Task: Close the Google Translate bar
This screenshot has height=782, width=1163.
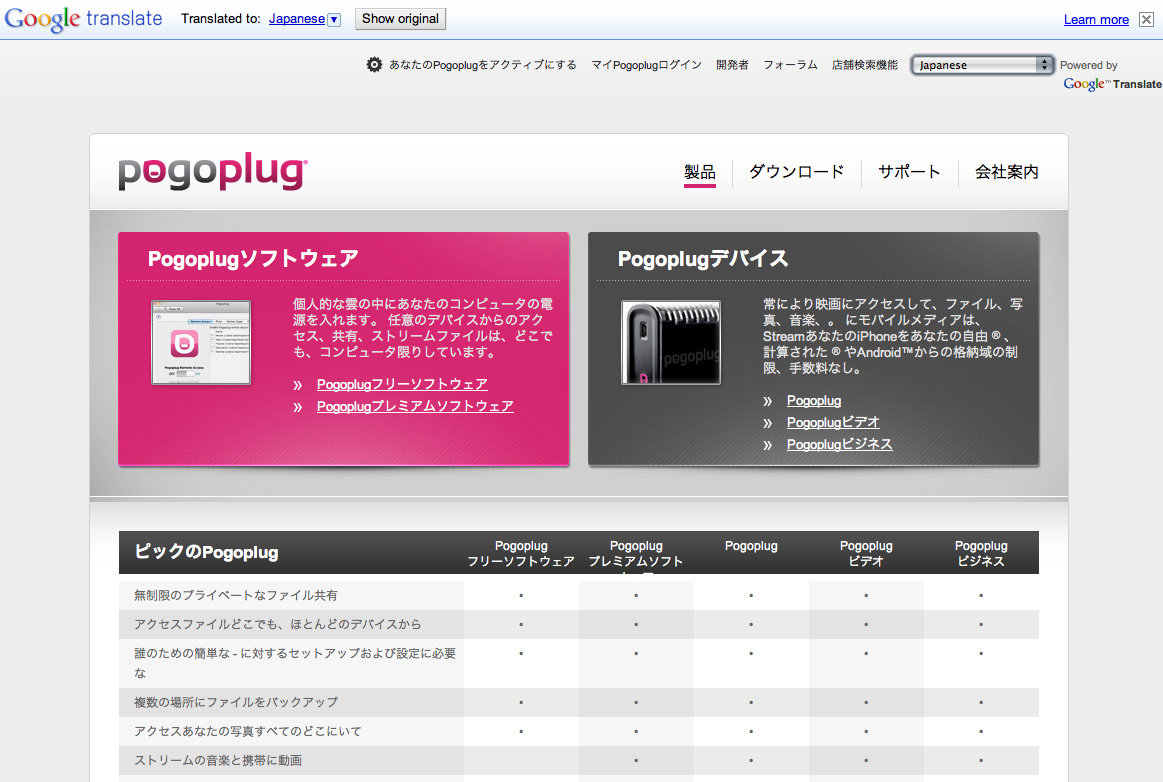Action: pyautogui.click(x=1146, y=19)
